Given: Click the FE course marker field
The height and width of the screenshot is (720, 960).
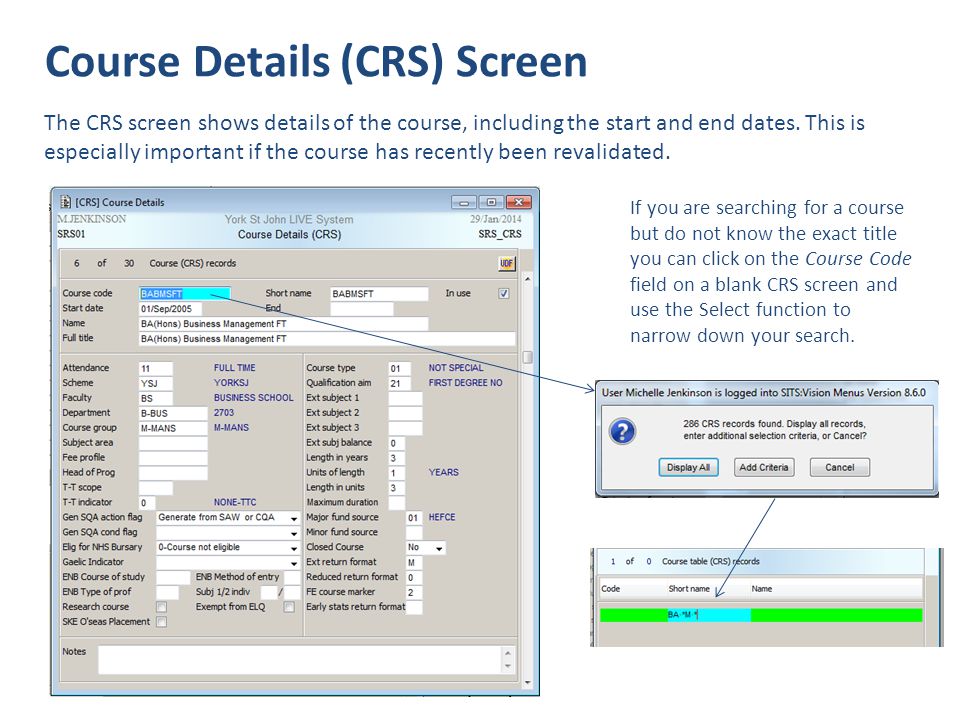Looking at the screenshot, I should (414, 593).
